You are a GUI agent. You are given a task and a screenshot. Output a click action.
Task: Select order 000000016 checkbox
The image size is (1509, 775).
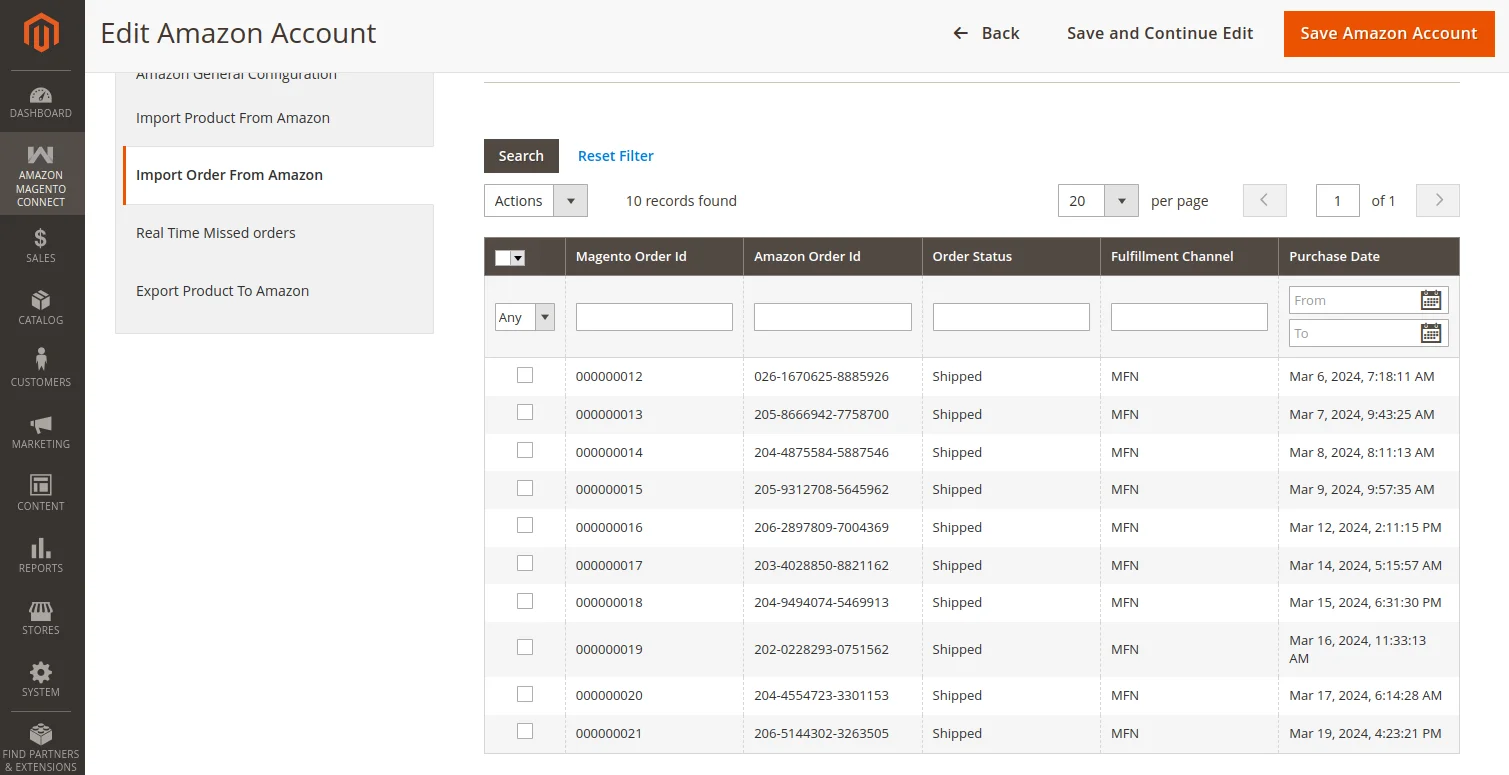click(x=525, y=525)
